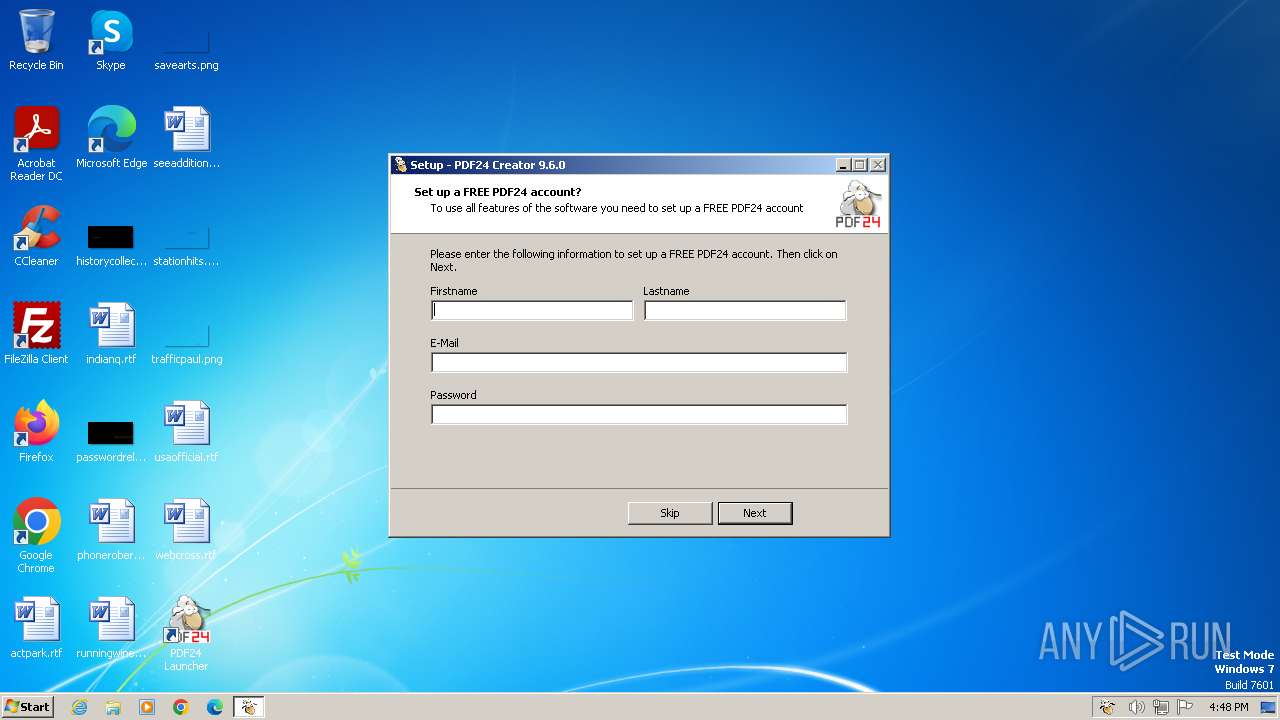Click the taskbar clock showing 4:48 PM
Image resolution: width=1280 pixels, height=720 pixels.
[1228, 707]
